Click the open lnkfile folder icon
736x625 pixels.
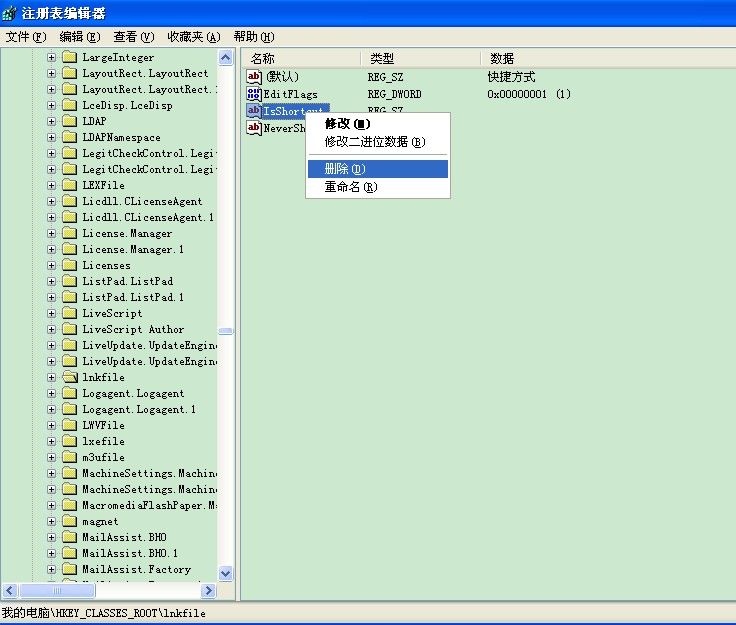tap(70, 377)
